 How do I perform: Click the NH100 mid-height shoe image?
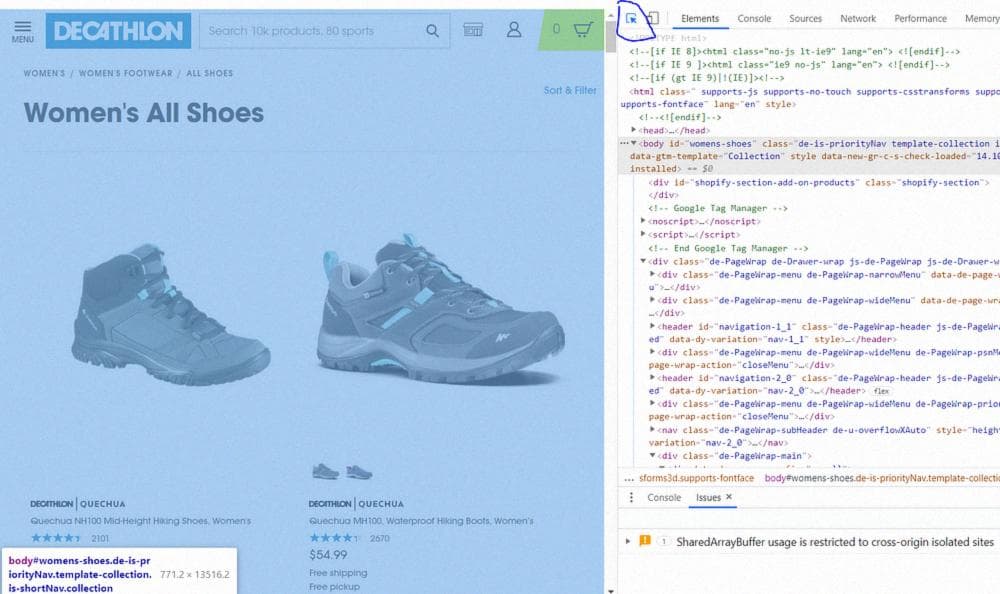click(170, 316)
